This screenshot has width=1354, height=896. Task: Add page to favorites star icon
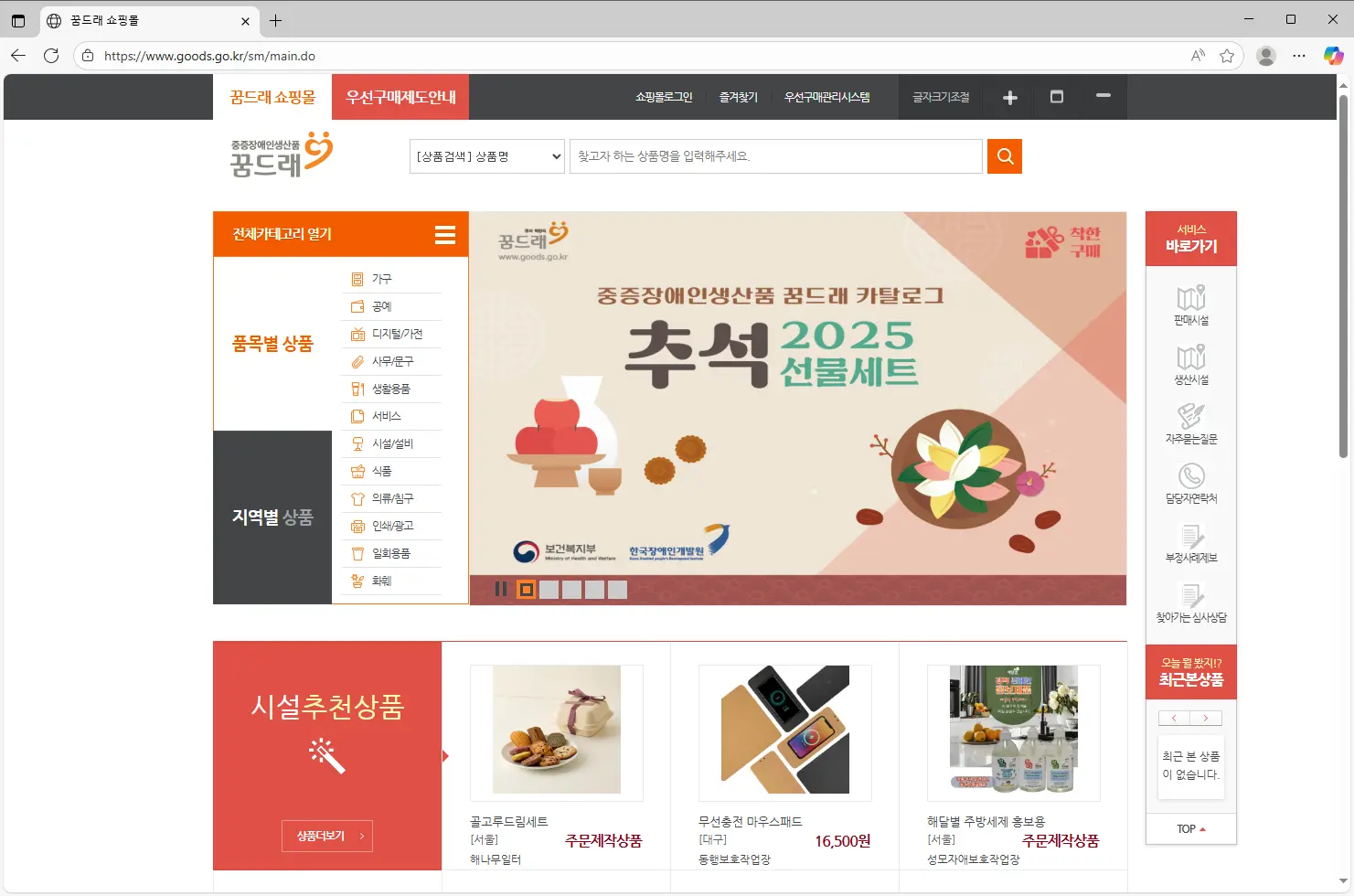coord(1227,56)
